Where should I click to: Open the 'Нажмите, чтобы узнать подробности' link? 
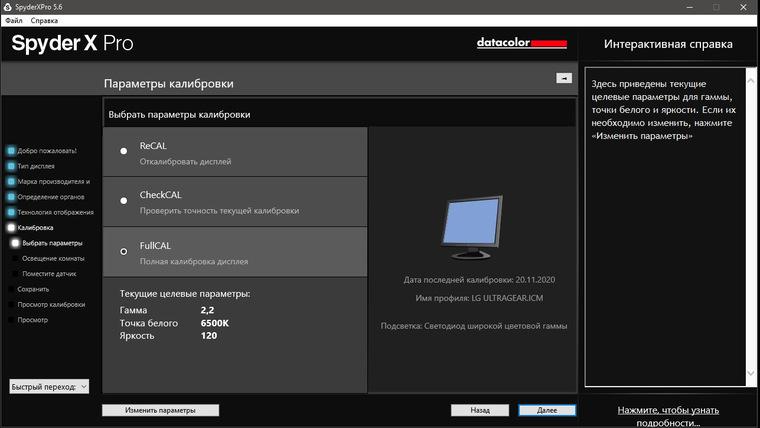(x=668, y=416)
